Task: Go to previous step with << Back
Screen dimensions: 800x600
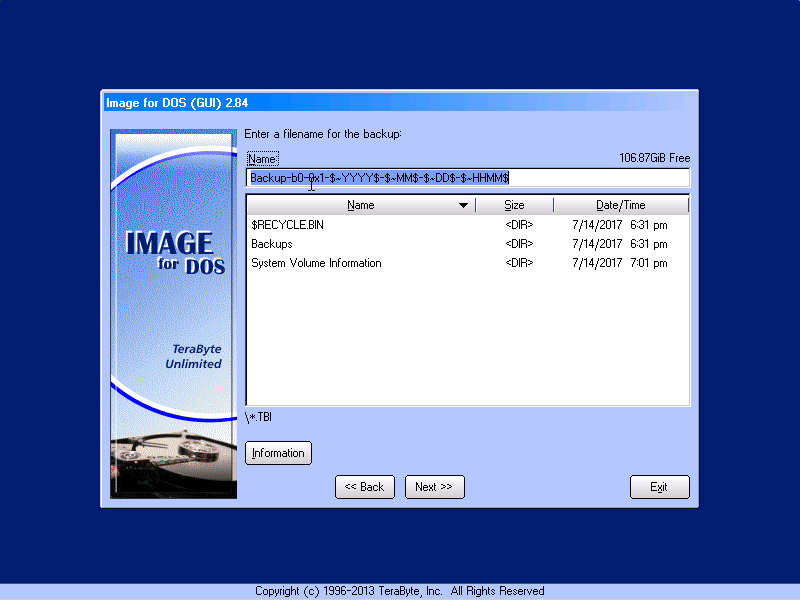Action: click(364, 487)
